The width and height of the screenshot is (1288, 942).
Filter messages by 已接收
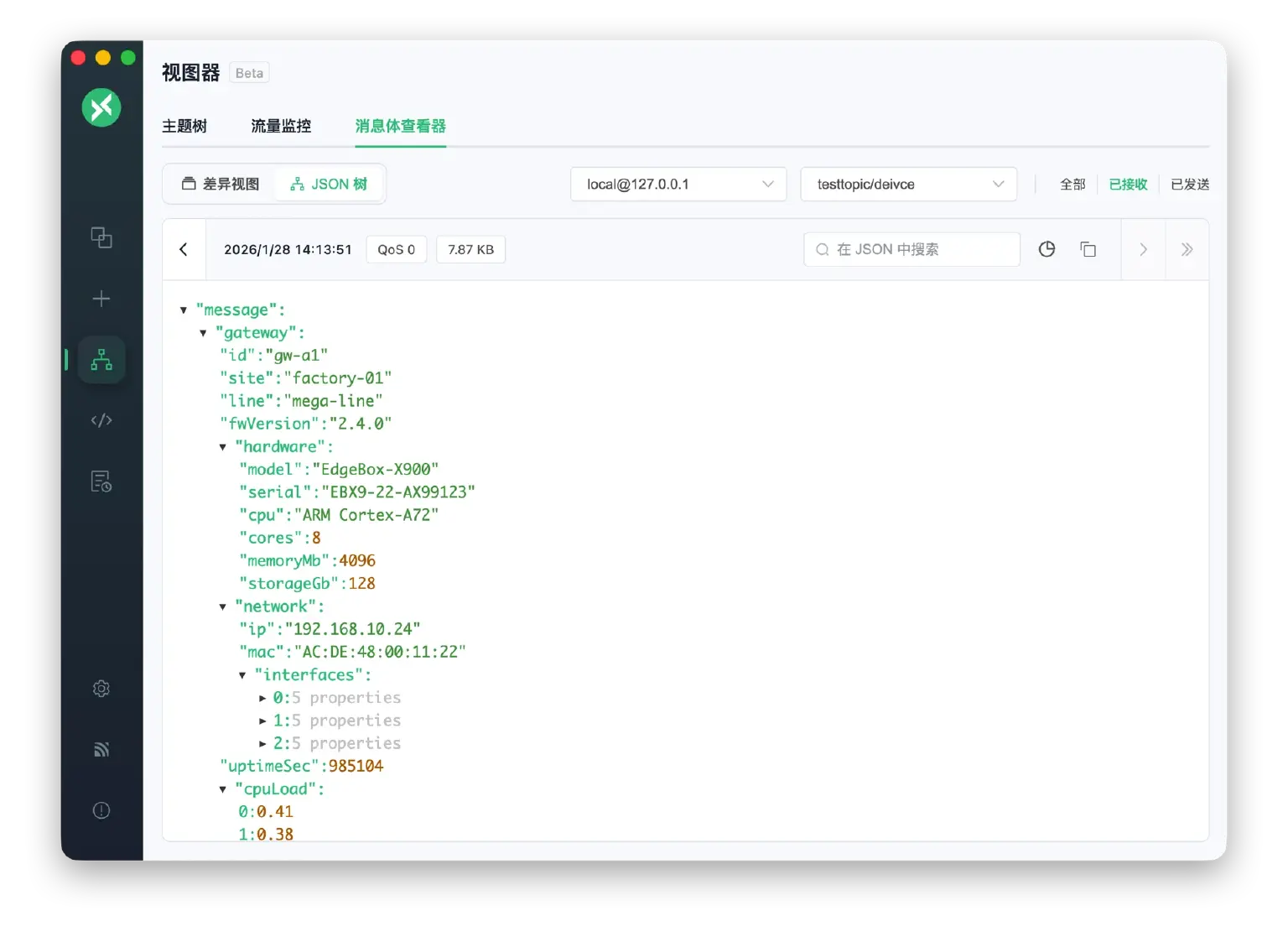[1127, 185]
